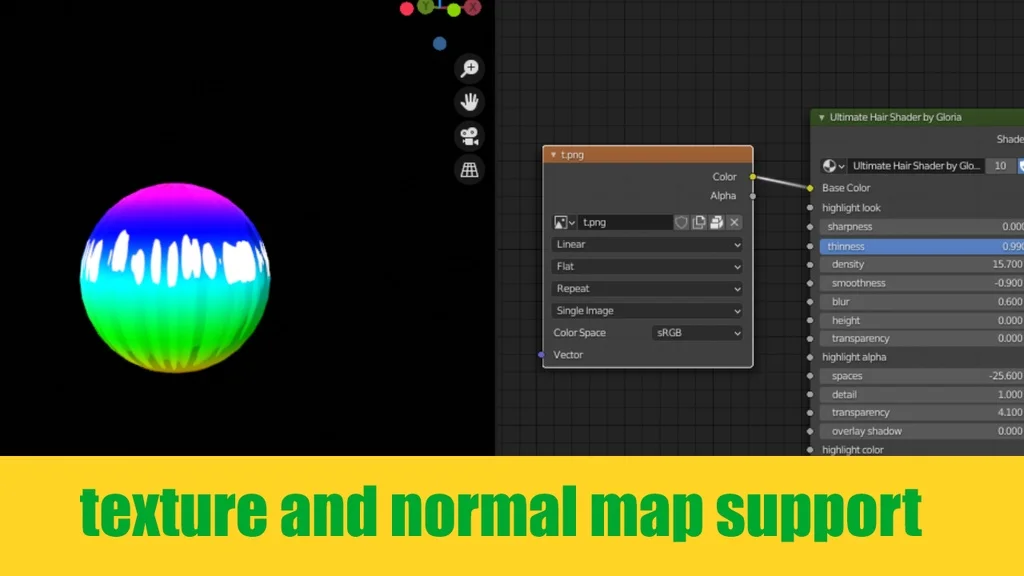
Task: Select the pan hand icon in viewport
Action: [x=469, y=101]
